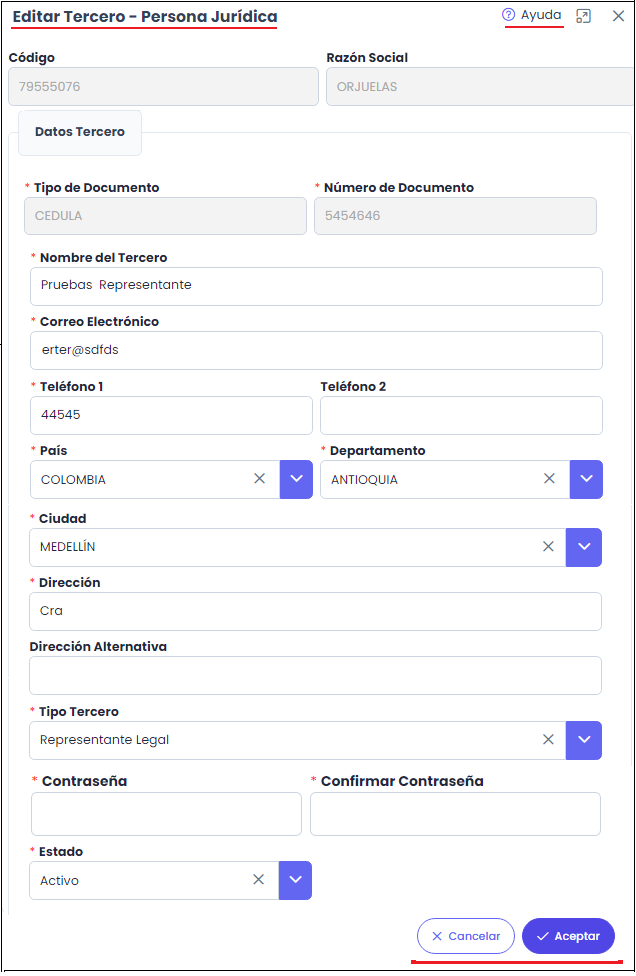Viewport: 636px width, 976px height.
Task: Clear the Tipo Tercero selection
Action: point(548,740)
